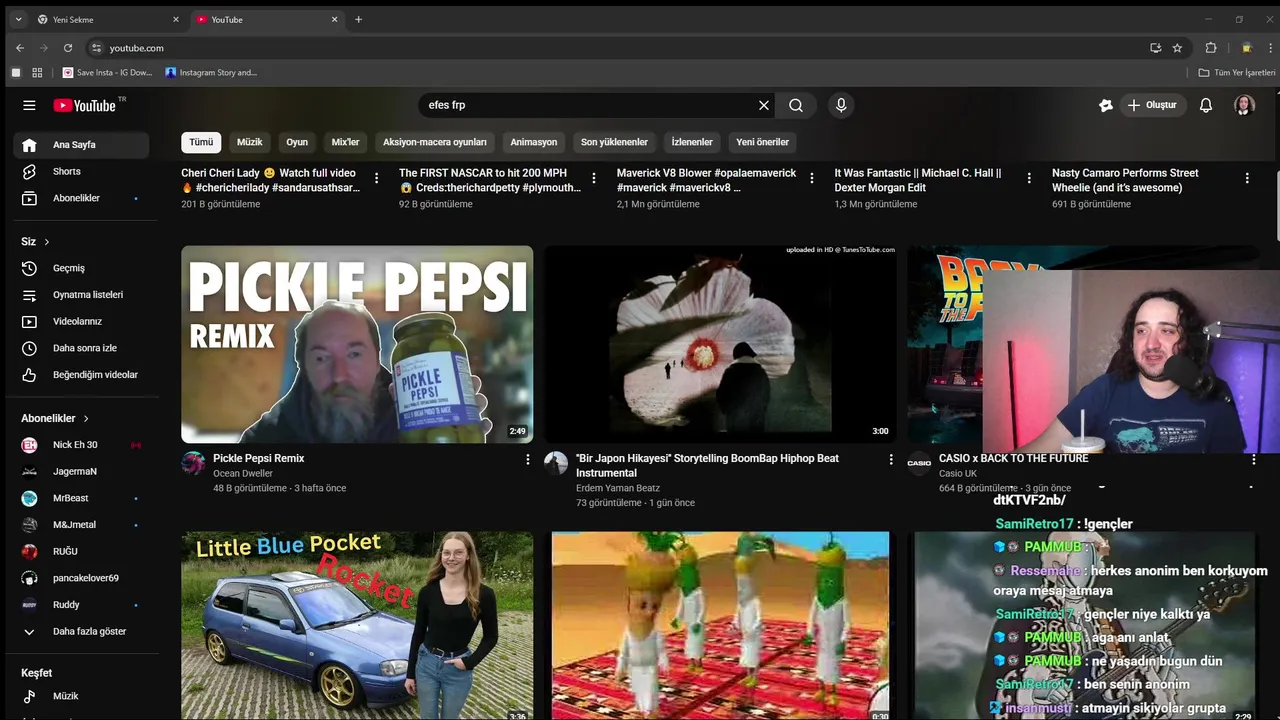Open a new browser tab
This screenshot has width=1280, height=720.
[358, 19]
